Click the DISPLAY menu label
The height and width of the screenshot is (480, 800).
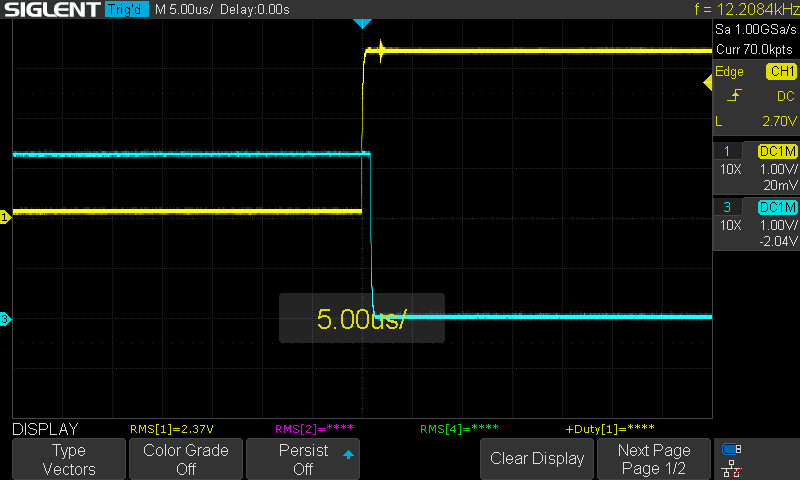pos(45,429)
